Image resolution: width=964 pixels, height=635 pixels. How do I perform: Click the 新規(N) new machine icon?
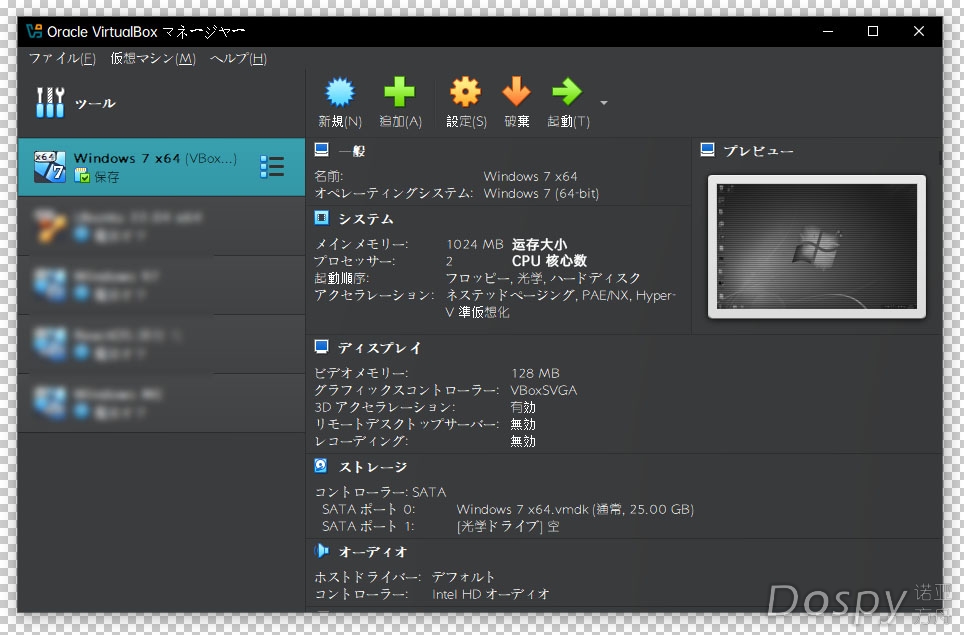[x=340, y=92]
